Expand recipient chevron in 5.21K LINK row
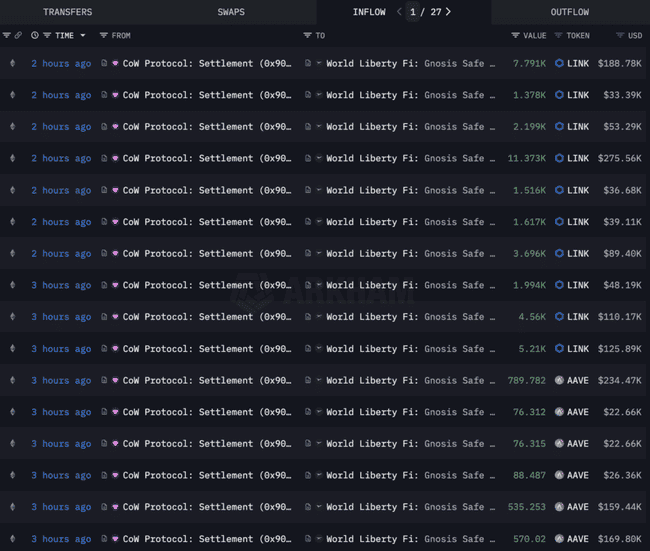 (319, 348)
